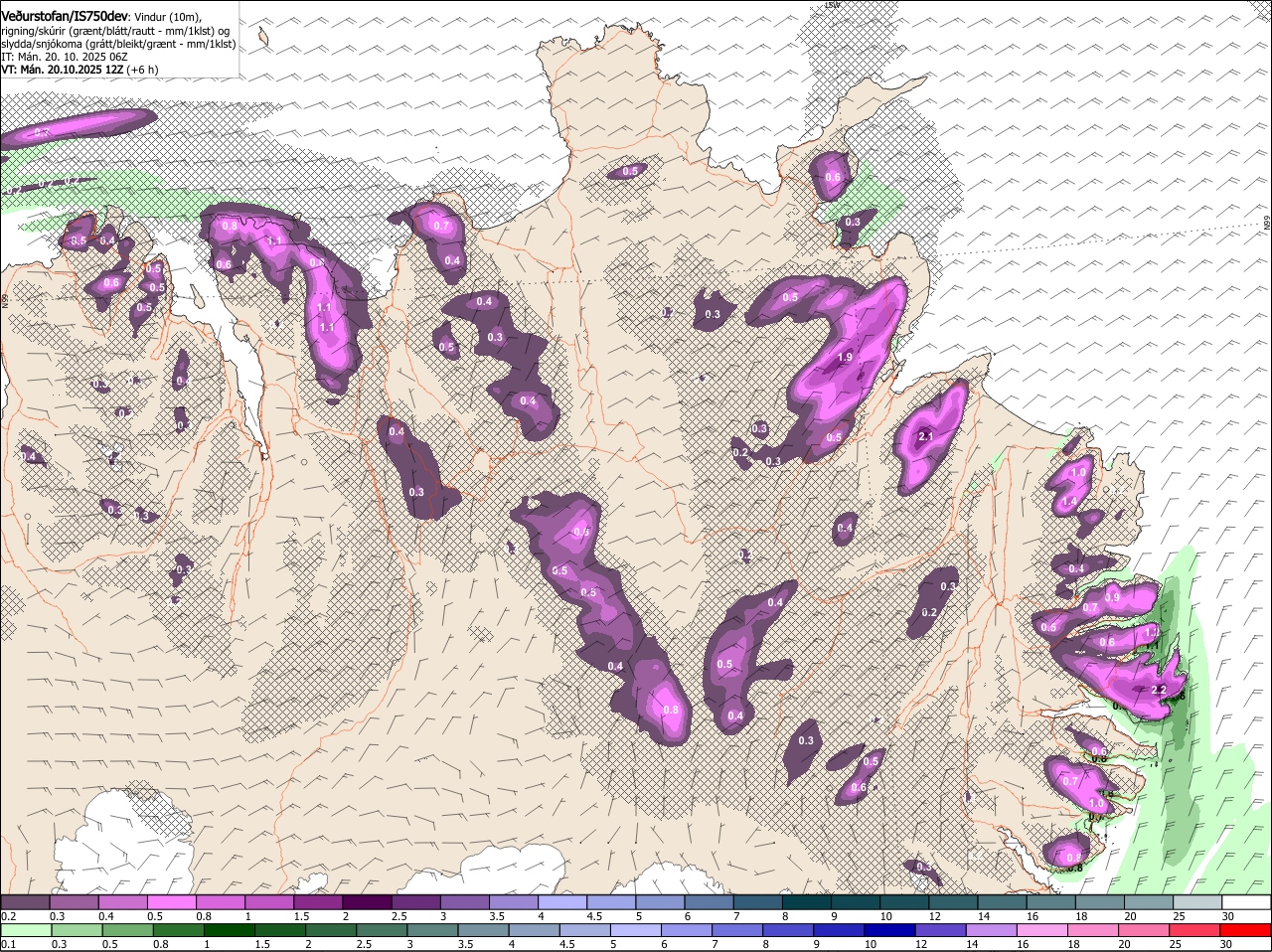Click the red 30 swatch in the lower legend row
Screen dimensions: 1272x952
[x=1245, y=930]
